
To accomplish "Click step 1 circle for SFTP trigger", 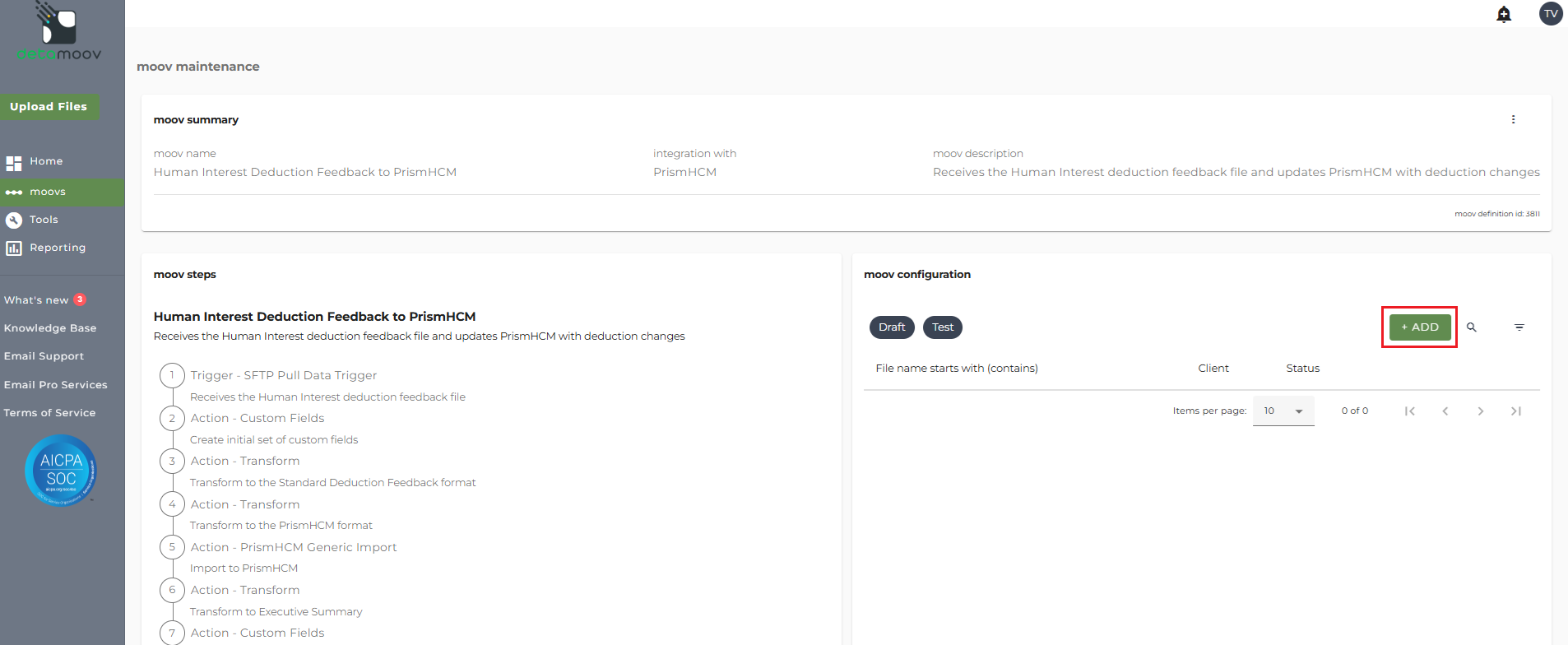I will (172, 375).
